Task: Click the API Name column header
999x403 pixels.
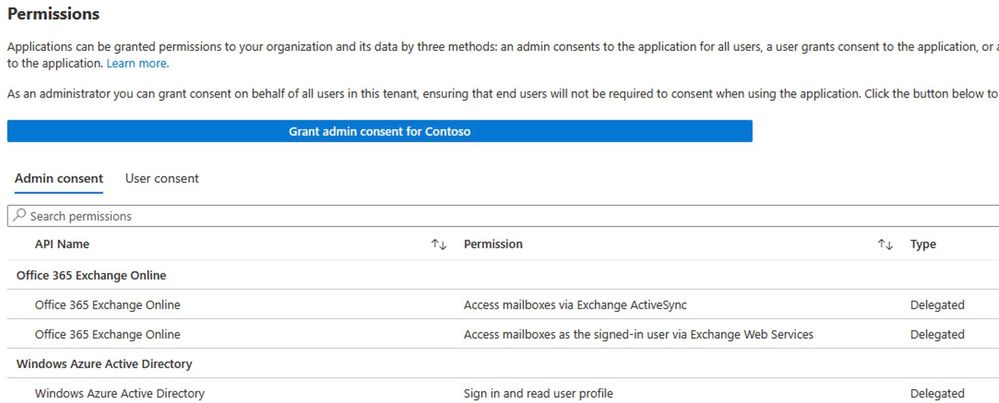Action: pyautogui.click(x=62, y=245)
